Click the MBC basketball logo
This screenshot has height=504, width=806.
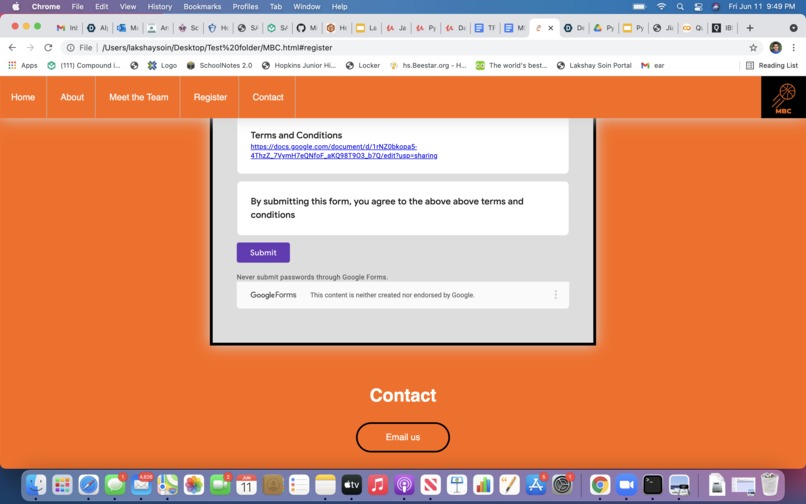tap(783, 97)
